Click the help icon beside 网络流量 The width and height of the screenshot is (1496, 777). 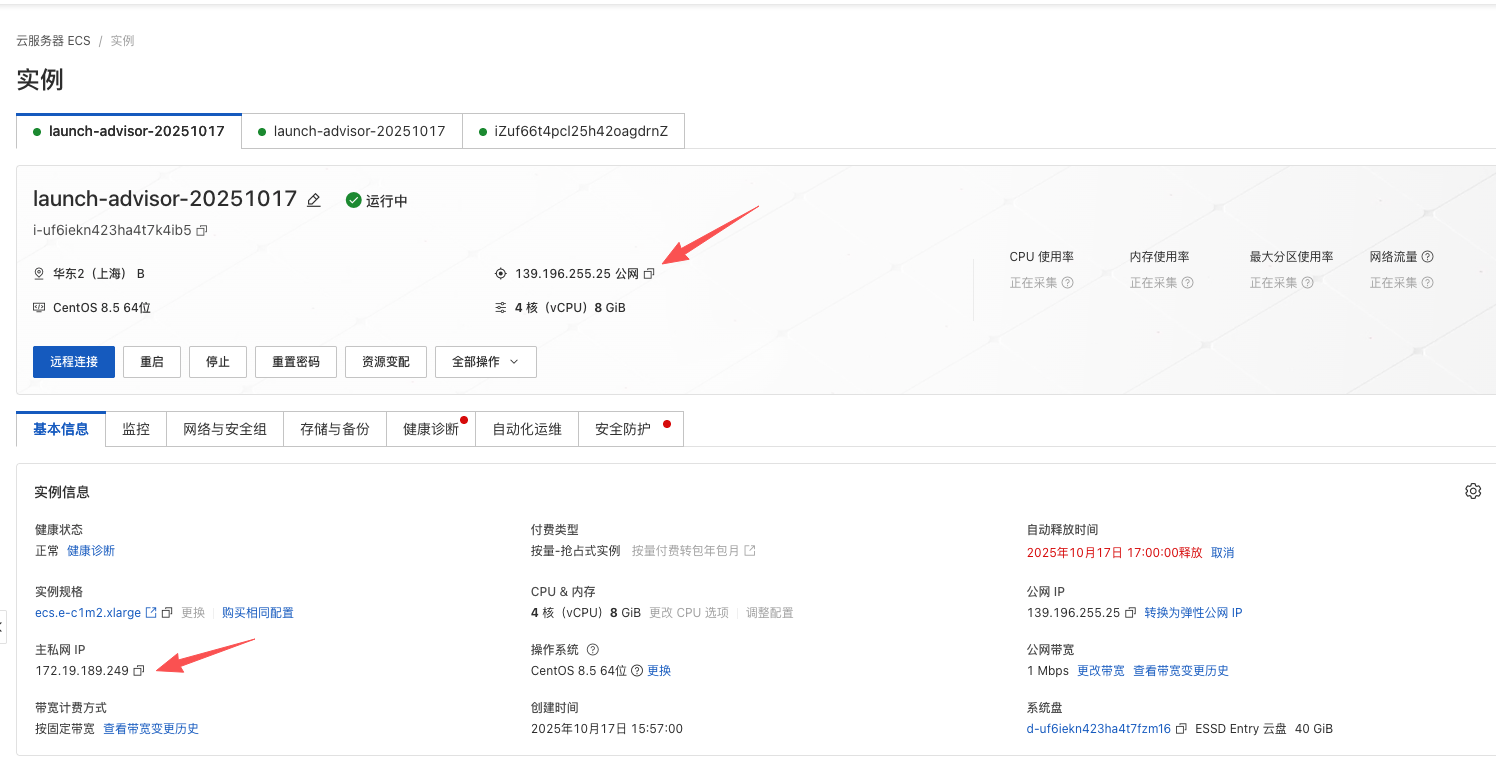click(x=1427, y=257)
